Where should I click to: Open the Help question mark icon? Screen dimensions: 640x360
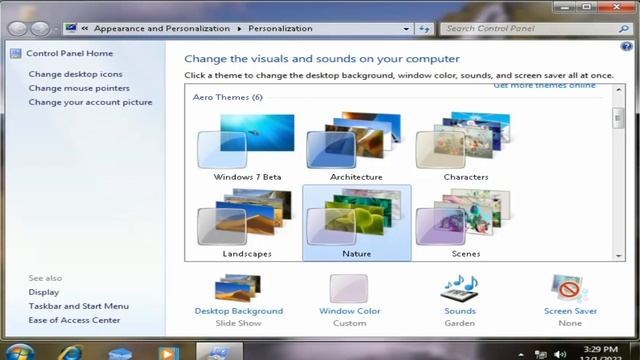click(x=626, y=47)
